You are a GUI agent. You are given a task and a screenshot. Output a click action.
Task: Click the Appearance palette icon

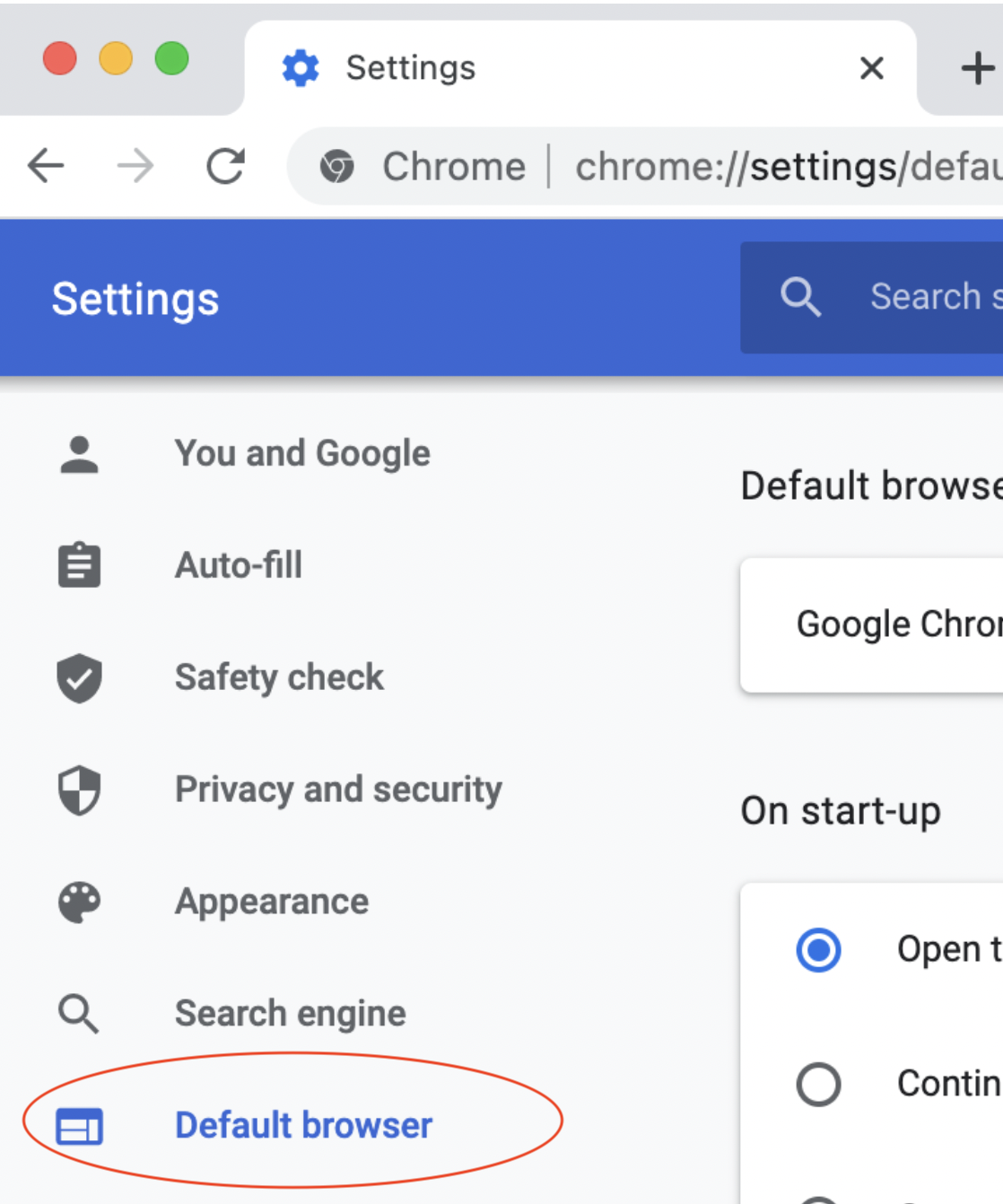pyautogui.click(x=79, y=902)
